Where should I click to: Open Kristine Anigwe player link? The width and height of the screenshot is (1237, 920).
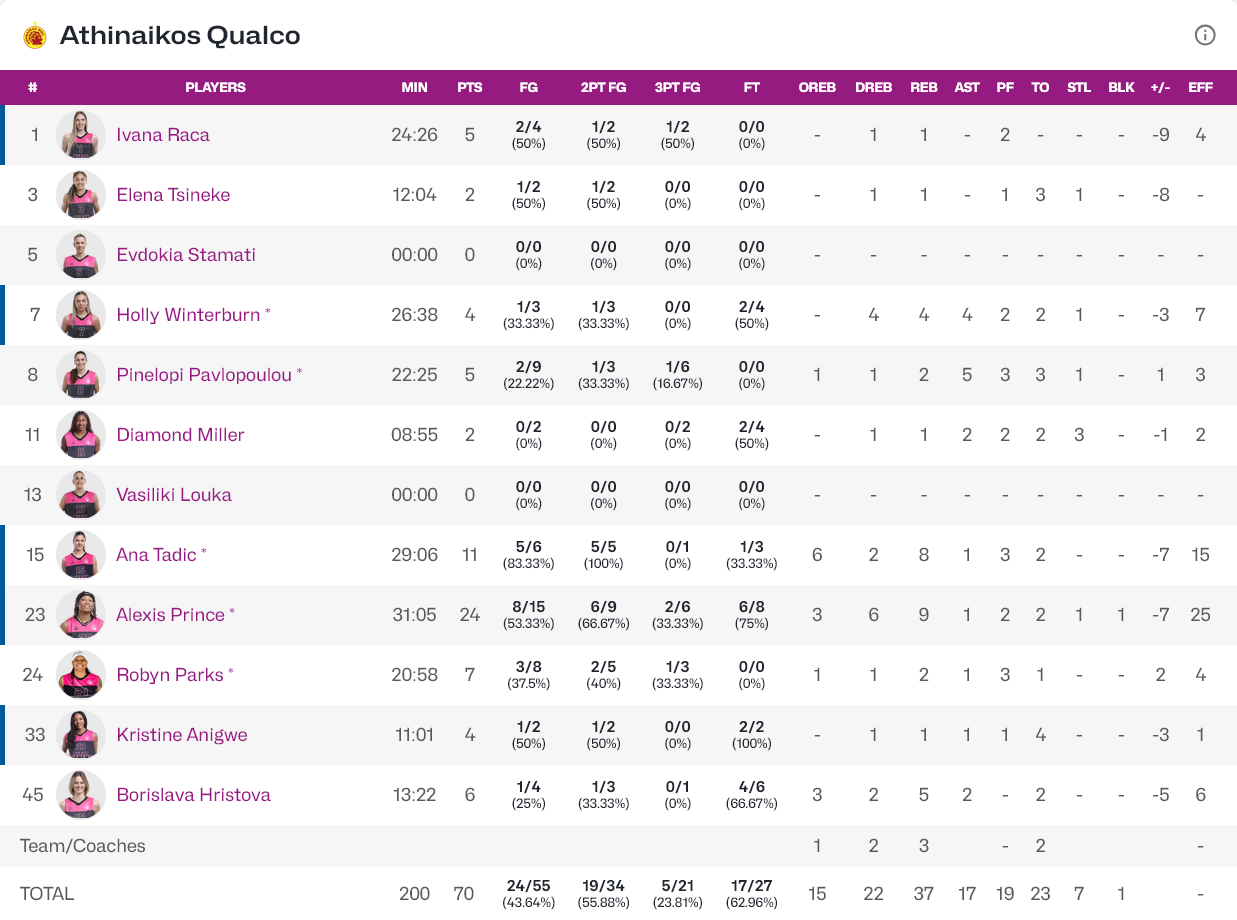click(181, 735)
